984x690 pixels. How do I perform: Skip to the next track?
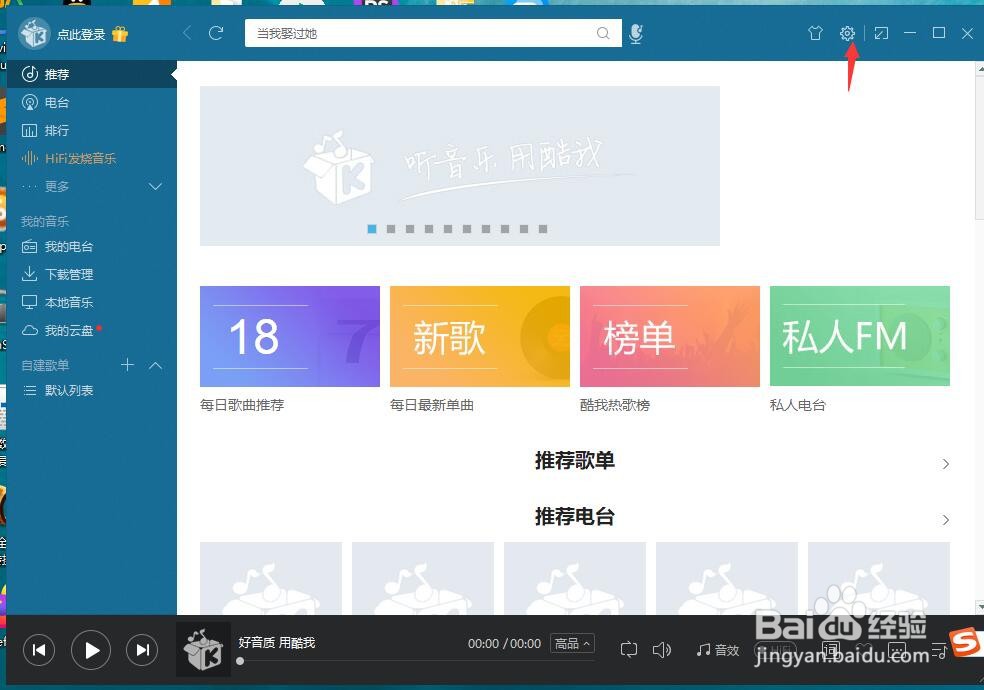tap(142, 650)
